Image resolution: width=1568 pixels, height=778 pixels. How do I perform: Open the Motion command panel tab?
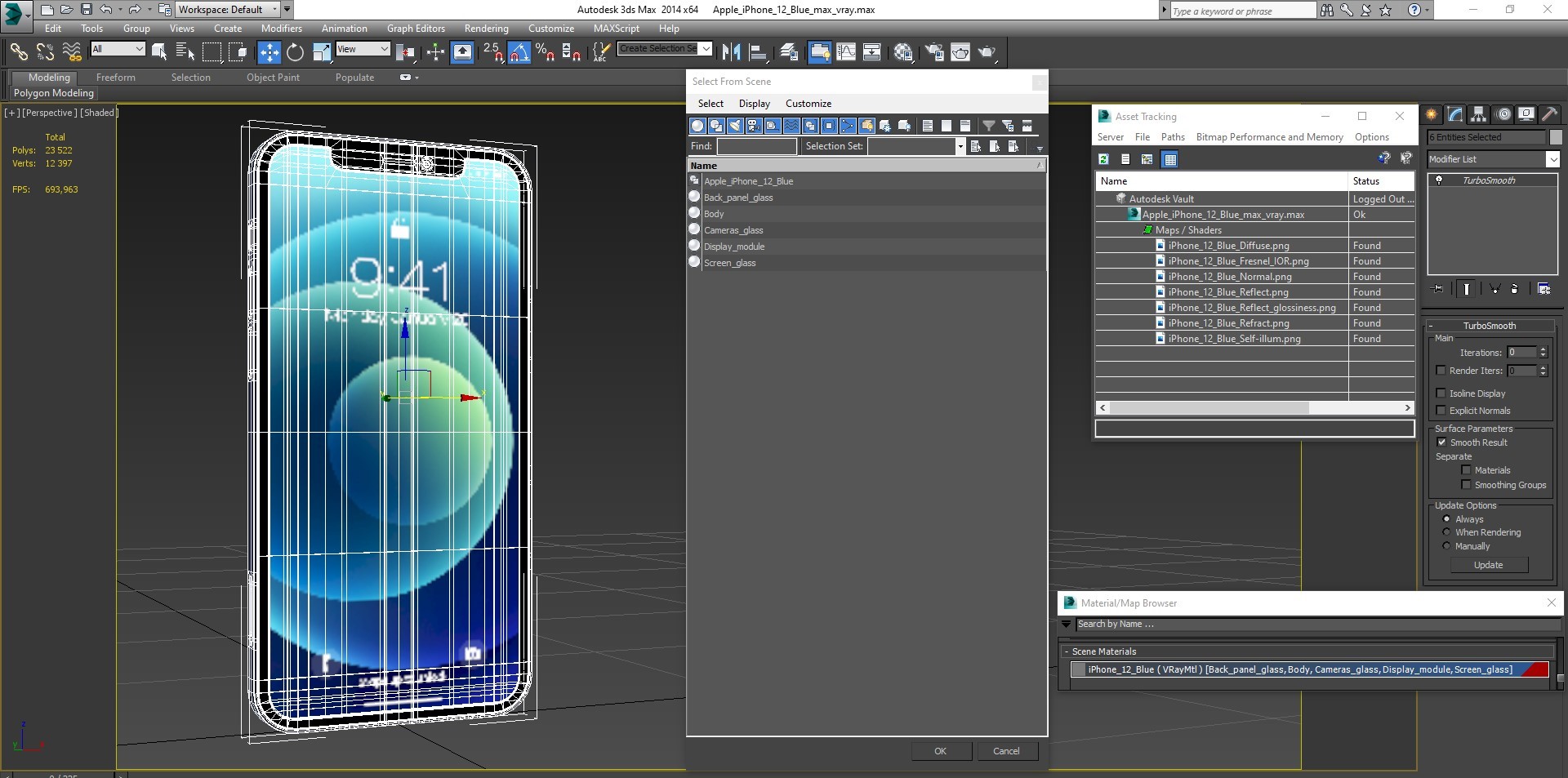tap(1503, 114)
